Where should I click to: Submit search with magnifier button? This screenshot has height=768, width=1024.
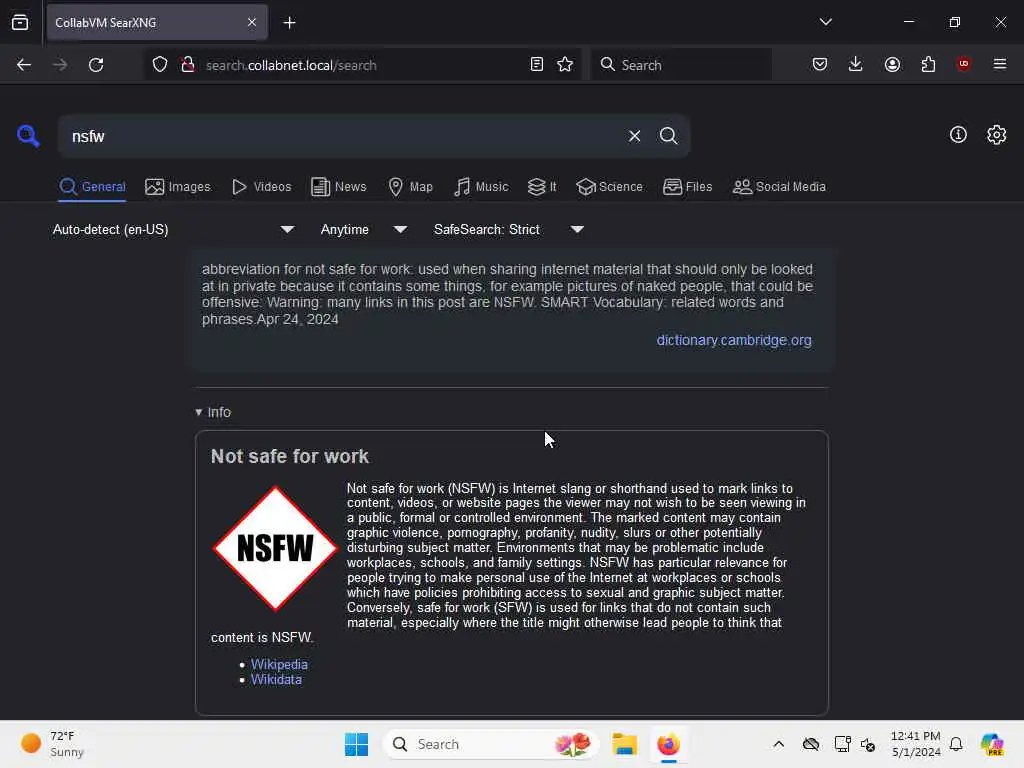[x=668, y=136]
